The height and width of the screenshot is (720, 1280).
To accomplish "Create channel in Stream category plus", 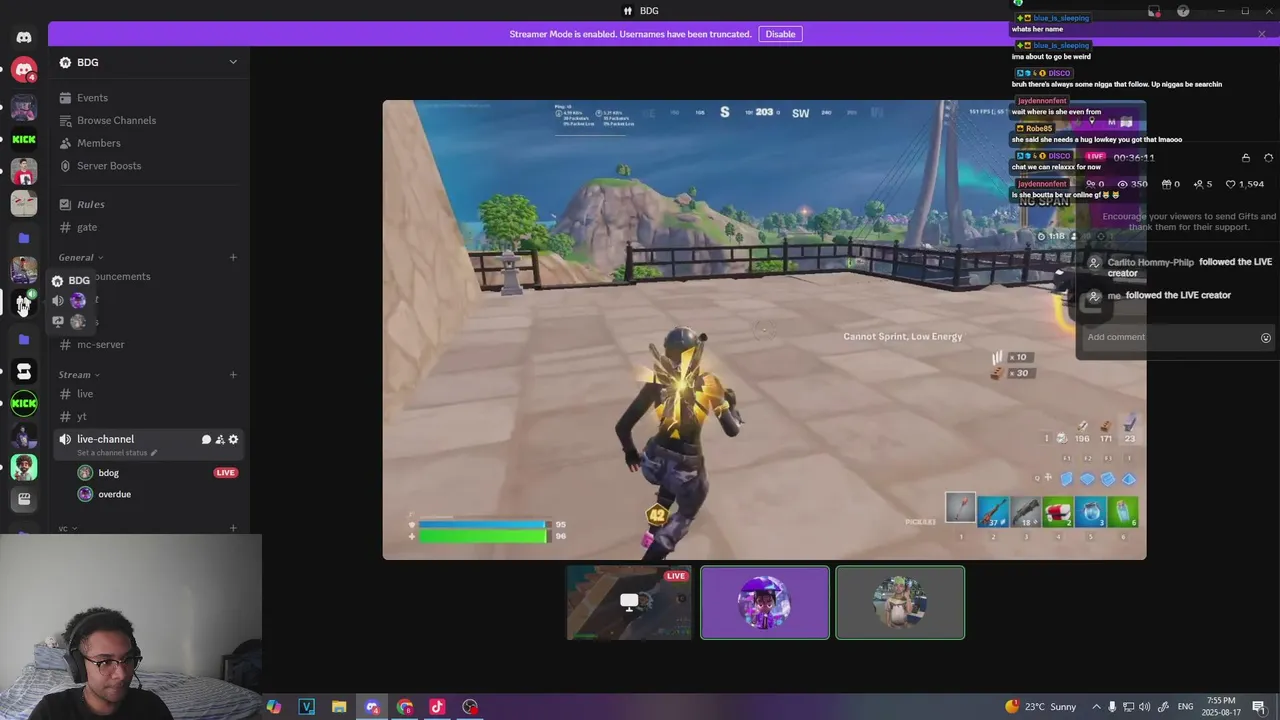I will tap(233, 375).
